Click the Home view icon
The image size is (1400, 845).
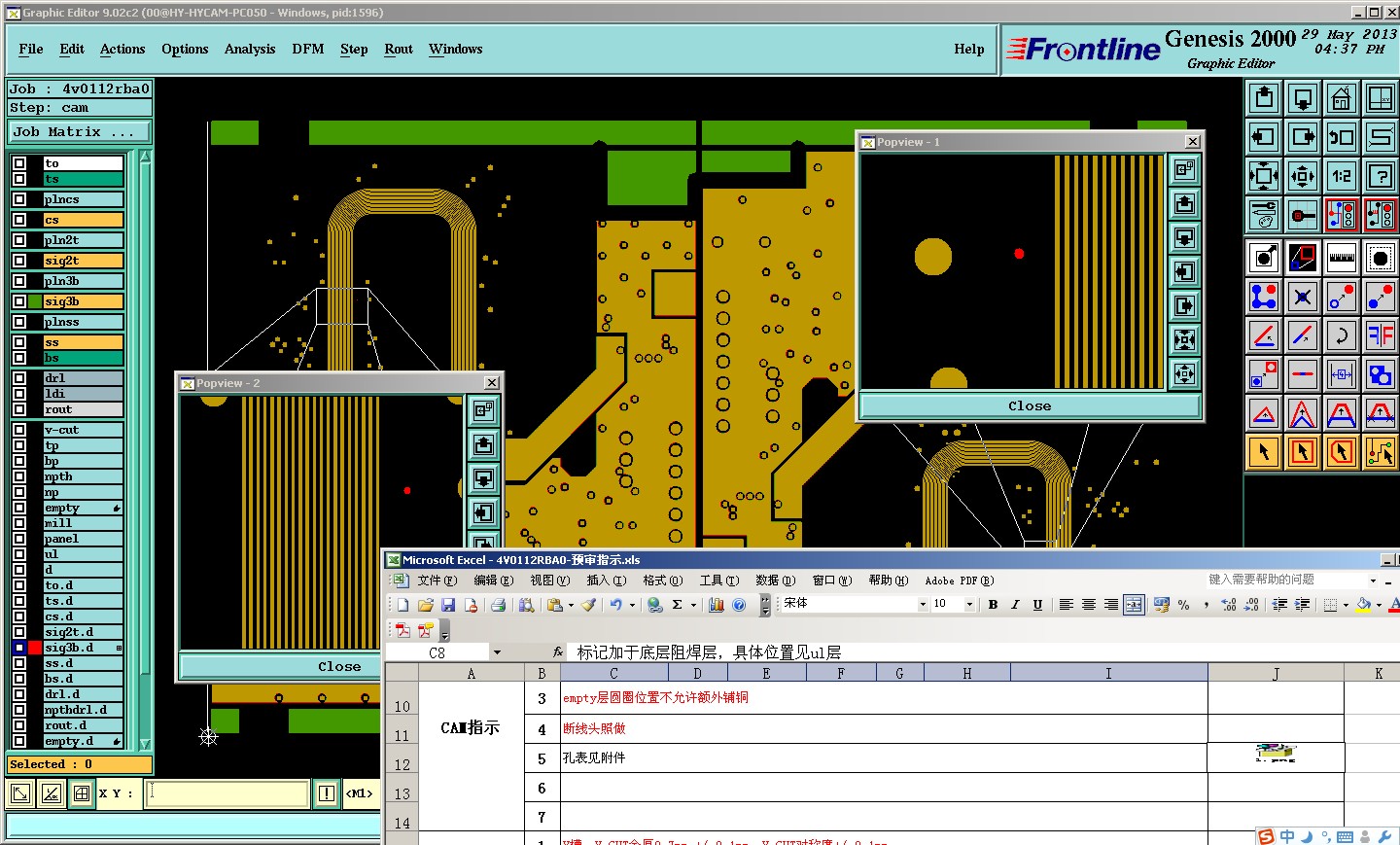pyautogui.click(x=1342, y=98)
